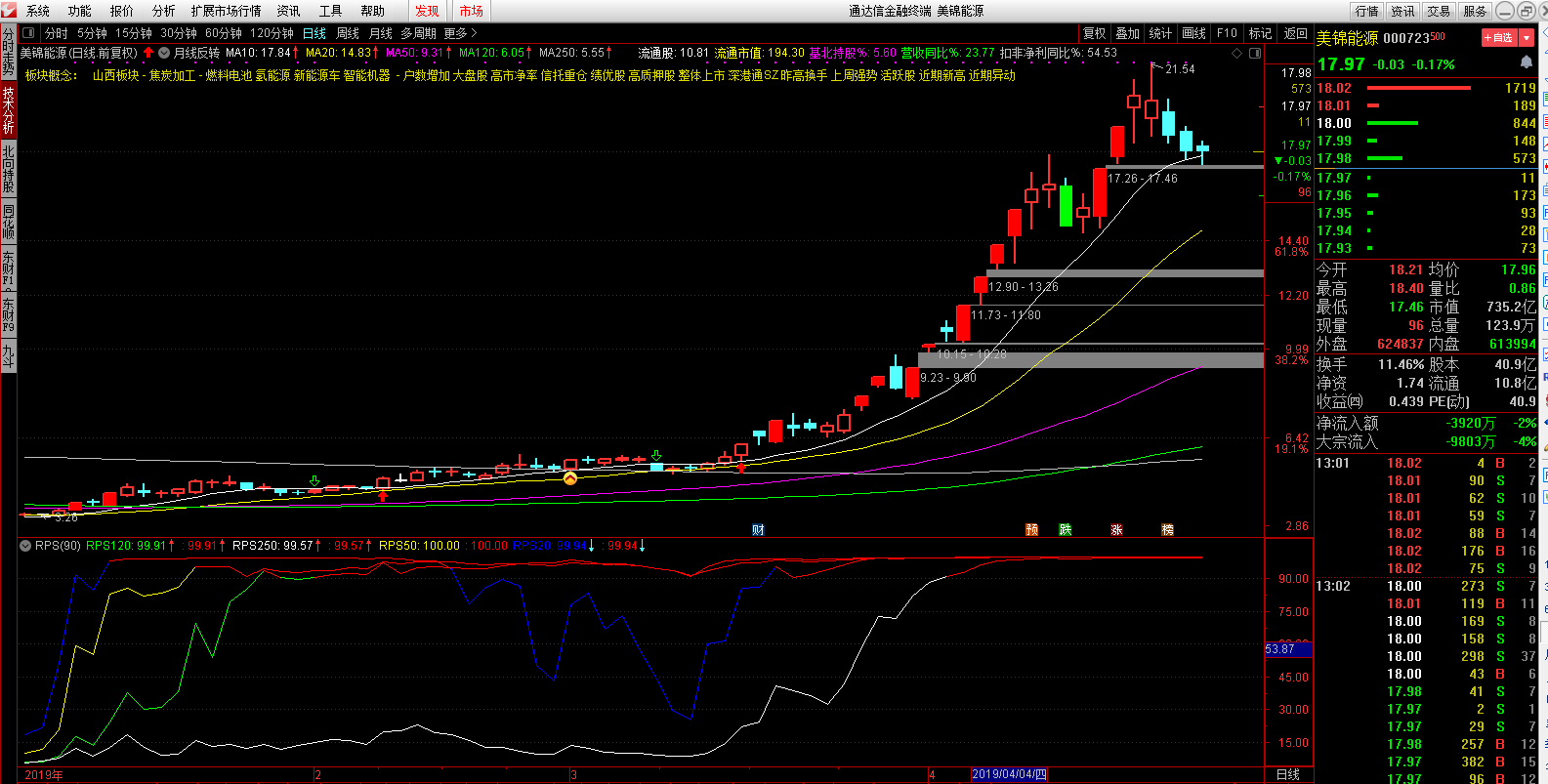Click the 燃料电池 concept tag
This screenshot has height=784, width=1548.
229,75
